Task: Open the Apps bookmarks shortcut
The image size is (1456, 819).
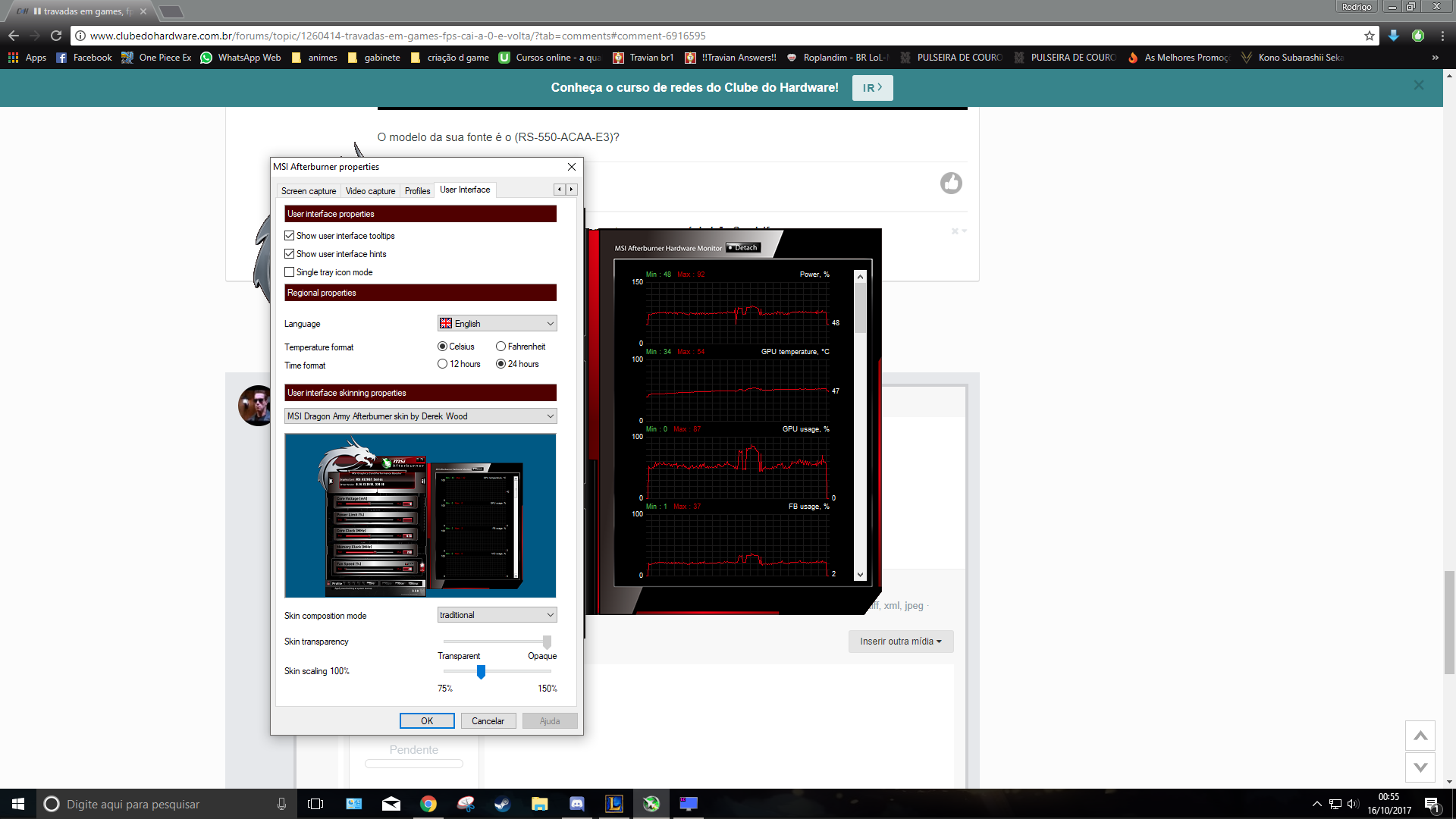Action: pos(27,58)
